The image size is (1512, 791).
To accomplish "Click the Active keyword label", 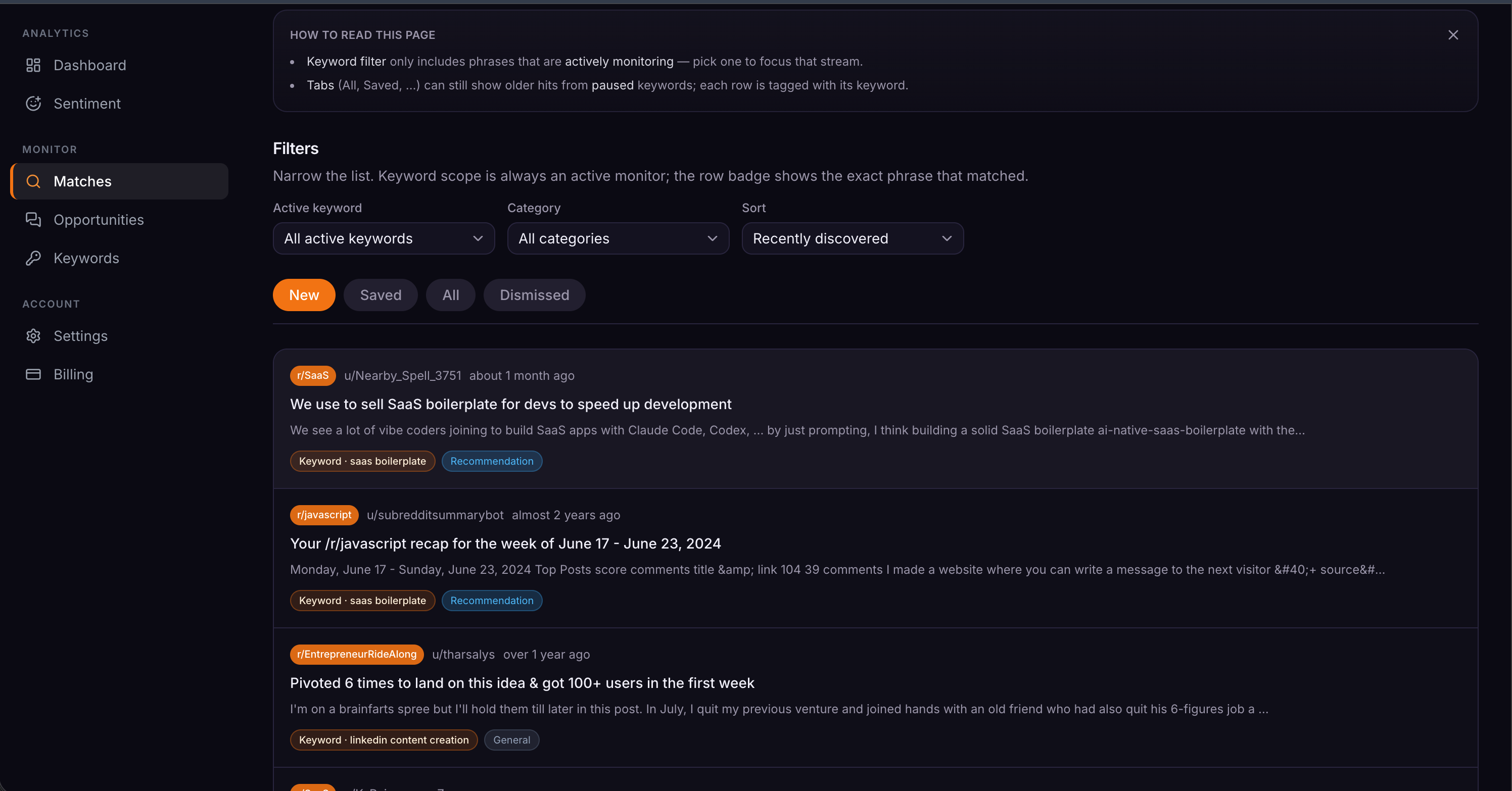I will pos(317,208).
